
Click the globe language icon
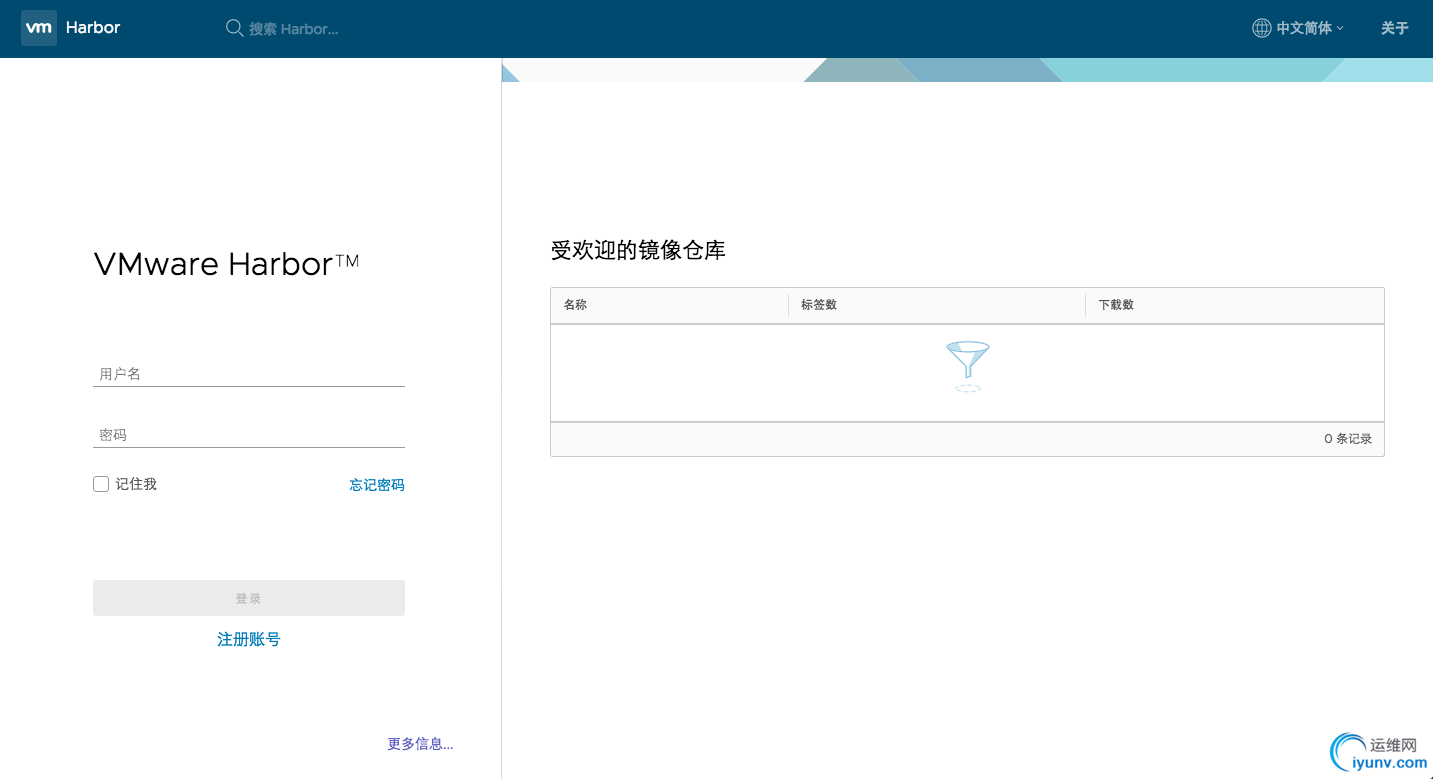point(1262,28)
